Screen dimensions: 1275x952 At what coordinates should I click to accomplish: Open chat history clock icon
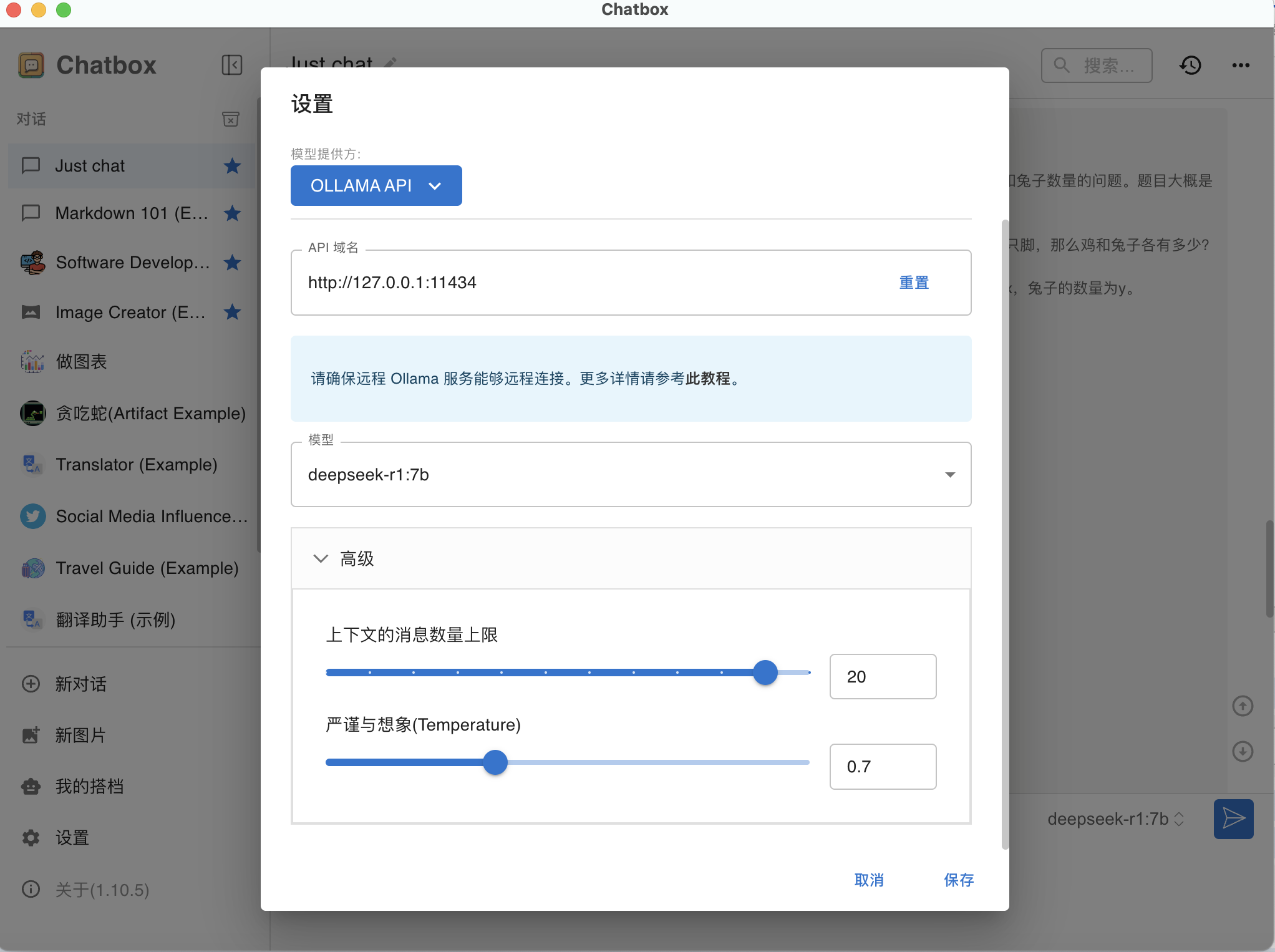[1190, 65]
